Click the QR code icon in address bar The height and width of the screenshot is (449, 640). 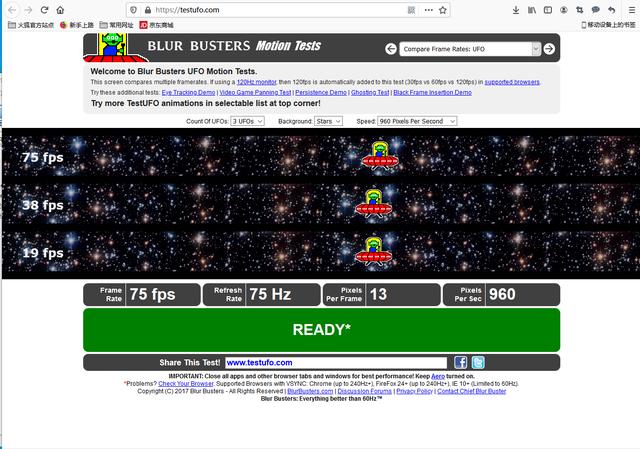click(411, 10)
